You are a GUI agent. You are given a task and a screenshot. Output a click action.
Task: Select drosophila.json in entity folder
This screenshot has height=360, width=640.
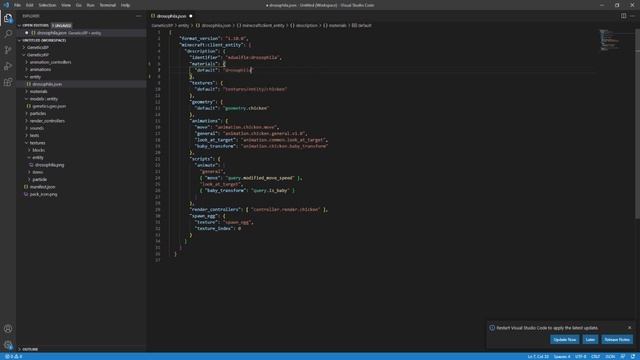[x=47, y=84]
